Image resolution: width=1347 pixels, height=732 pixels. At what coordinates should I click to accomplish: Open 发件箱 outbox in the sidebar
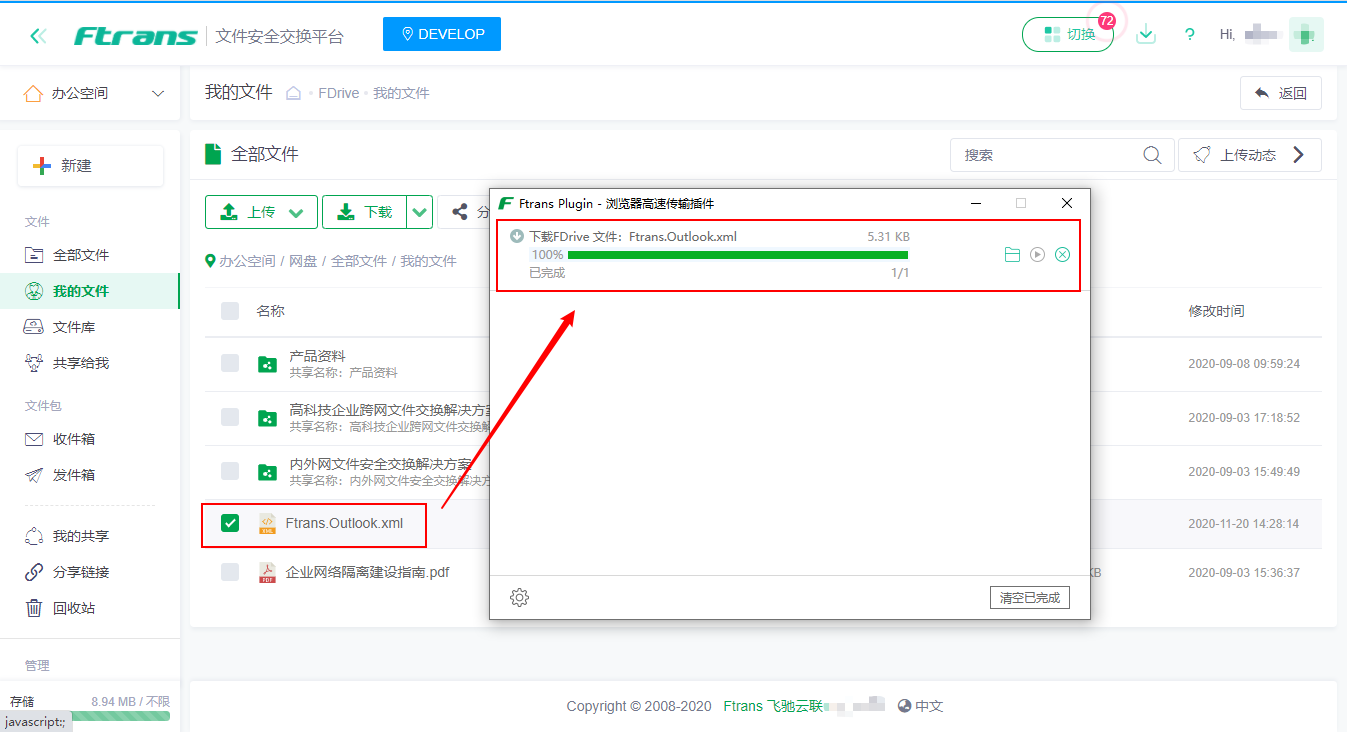tap(73, 475)
